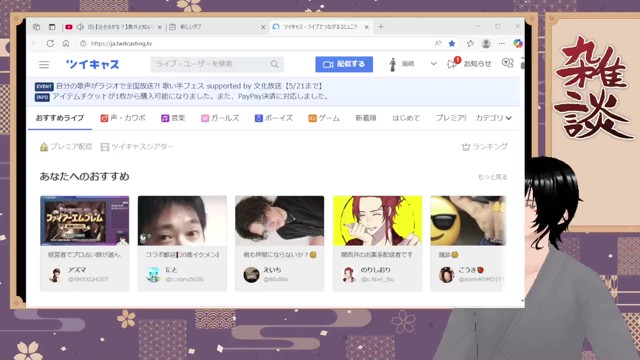
Task: Click もっと見る for recommendations
Action: [493, 177]
